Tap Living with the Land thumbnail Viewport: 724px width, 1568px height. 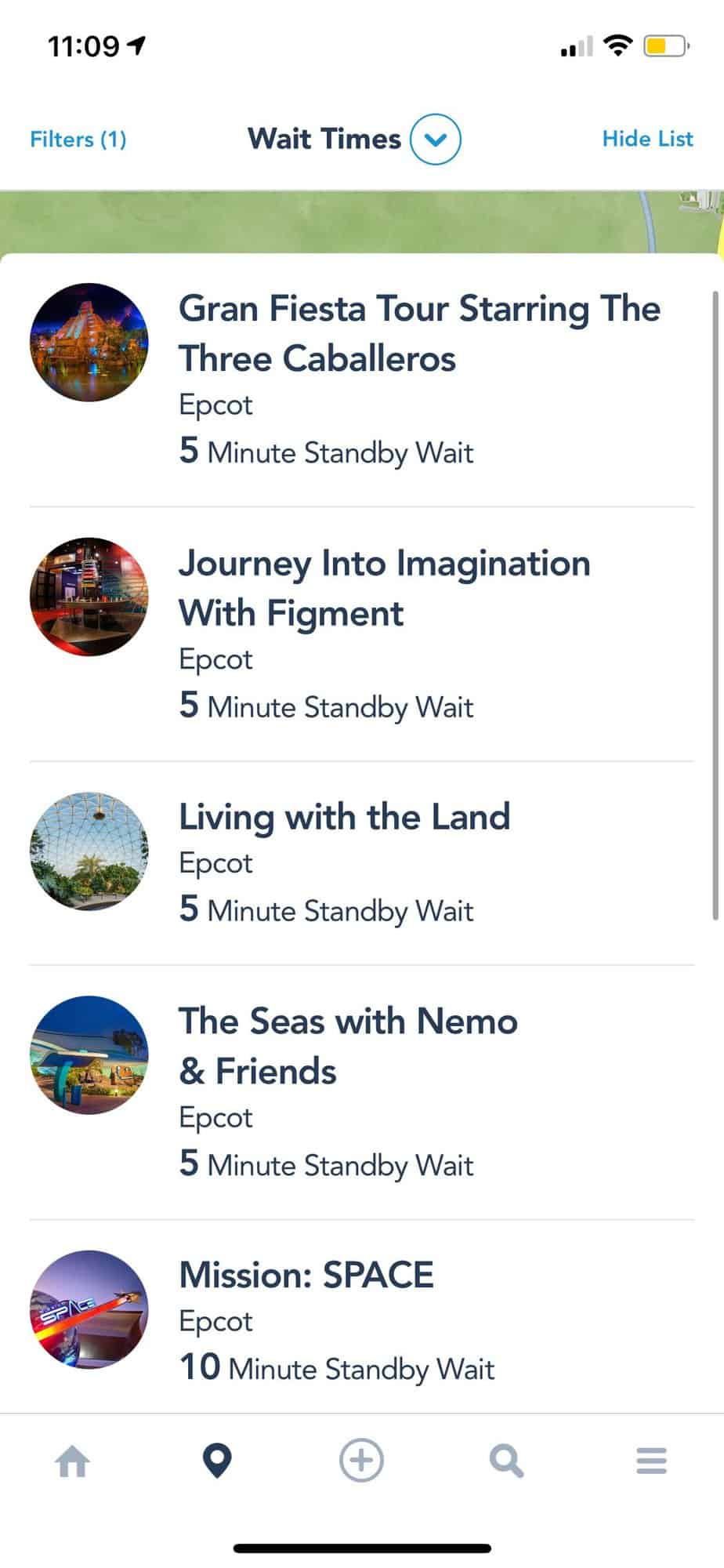pyautogui.click(x=89, y=851)
